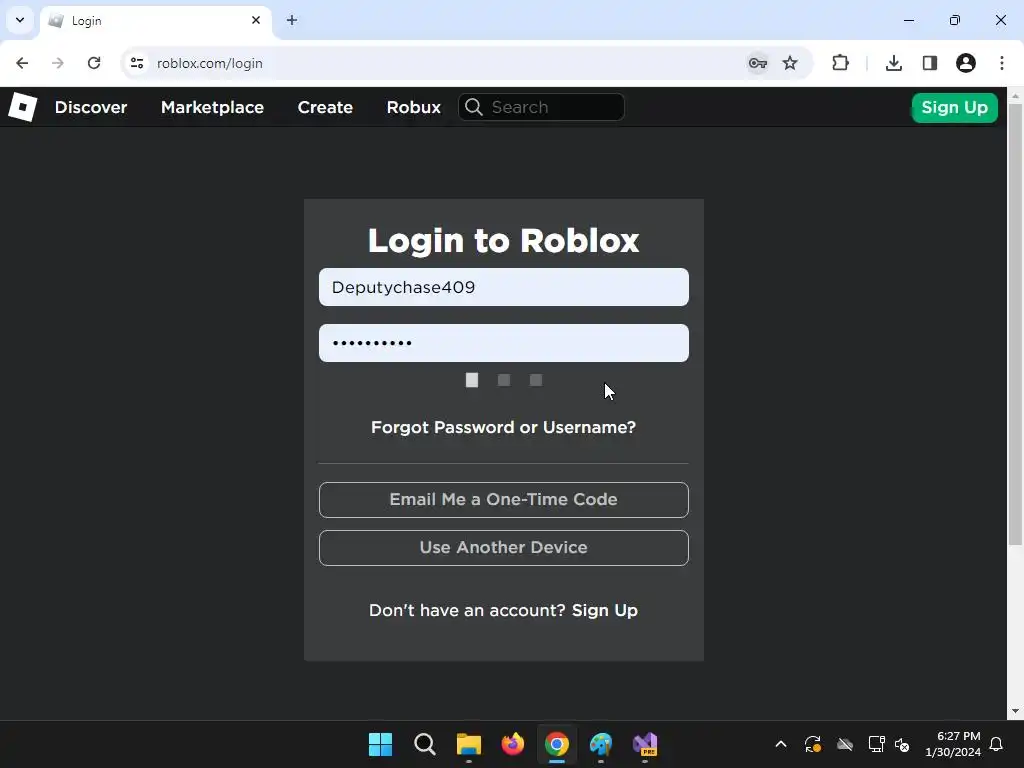1024x768 pixels.
Task: Click the page vertical scrollbar
Action: pos(1015,325)
